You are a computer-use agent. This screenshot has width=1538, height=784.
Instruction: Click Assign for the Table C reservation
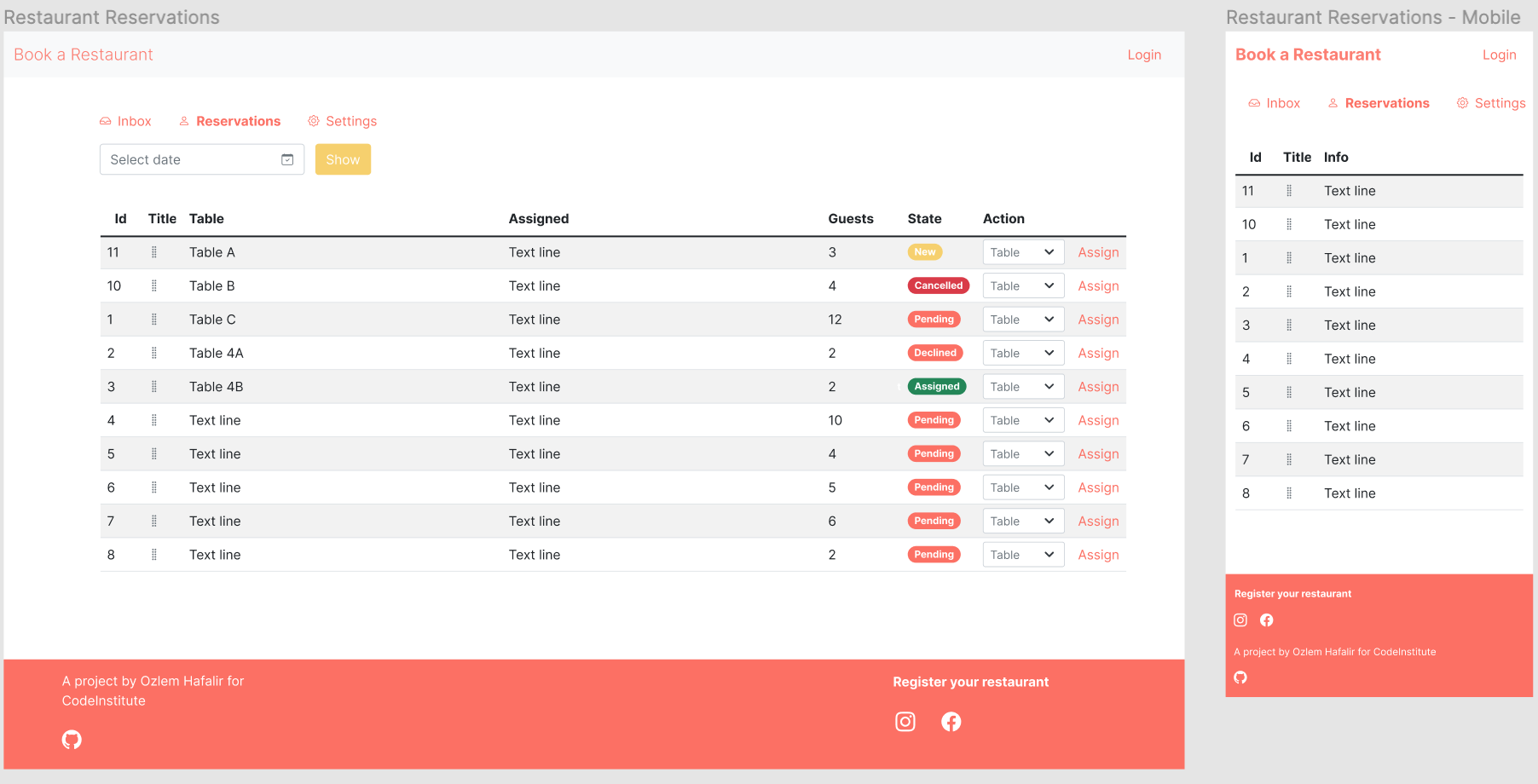coord(1098,319)
